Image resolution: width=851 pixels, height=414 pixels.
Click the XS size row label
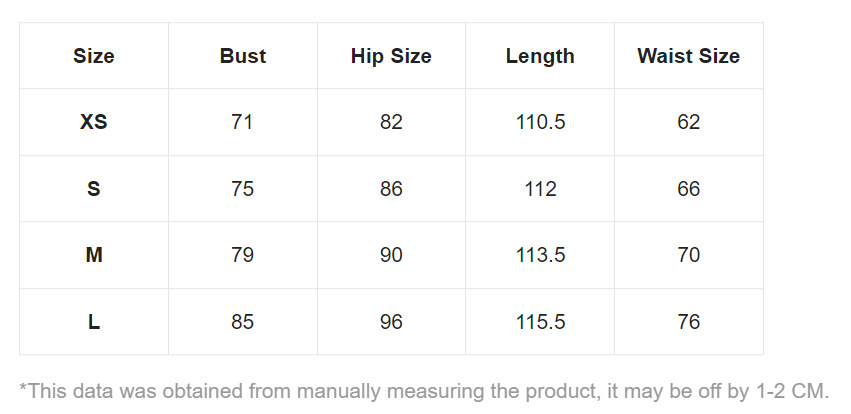(x=94, y=122)
